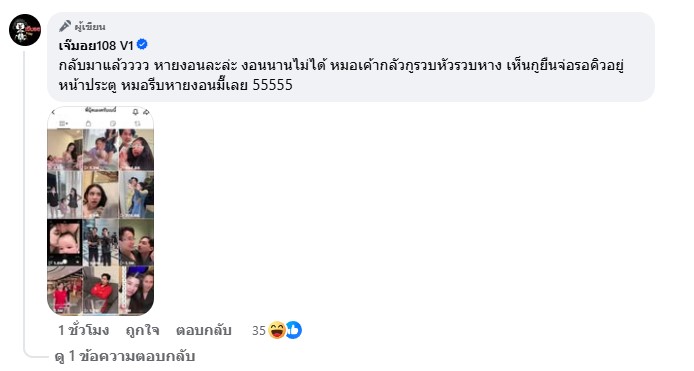Click ถูกใจ to like the comment
This screenshot has height=371, width=694.
tap(143, 330)
